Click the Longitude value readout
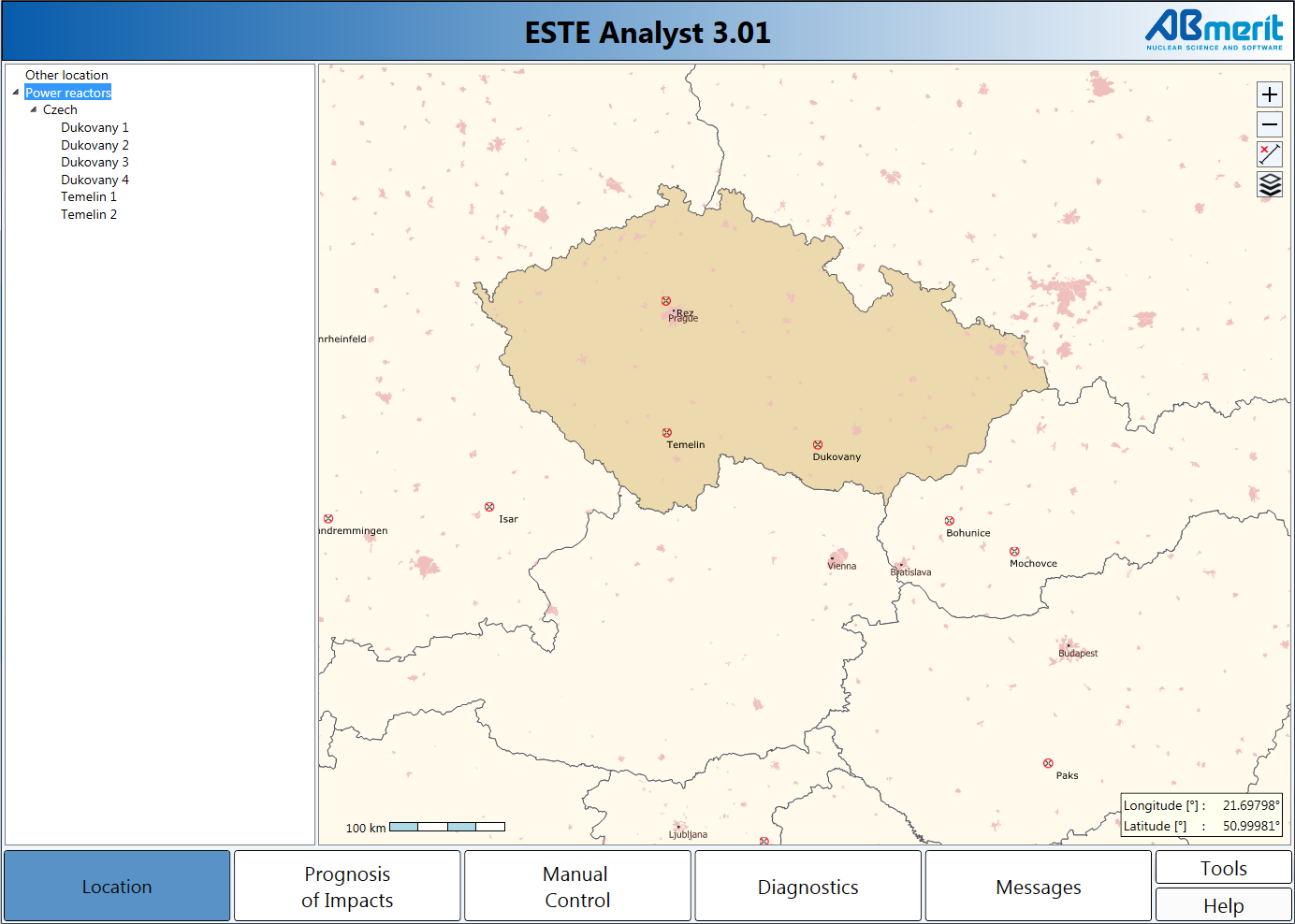Image resolution: width=1295 pixels, height=924 pixels. pyautogui.click(x=1251, y=805)
